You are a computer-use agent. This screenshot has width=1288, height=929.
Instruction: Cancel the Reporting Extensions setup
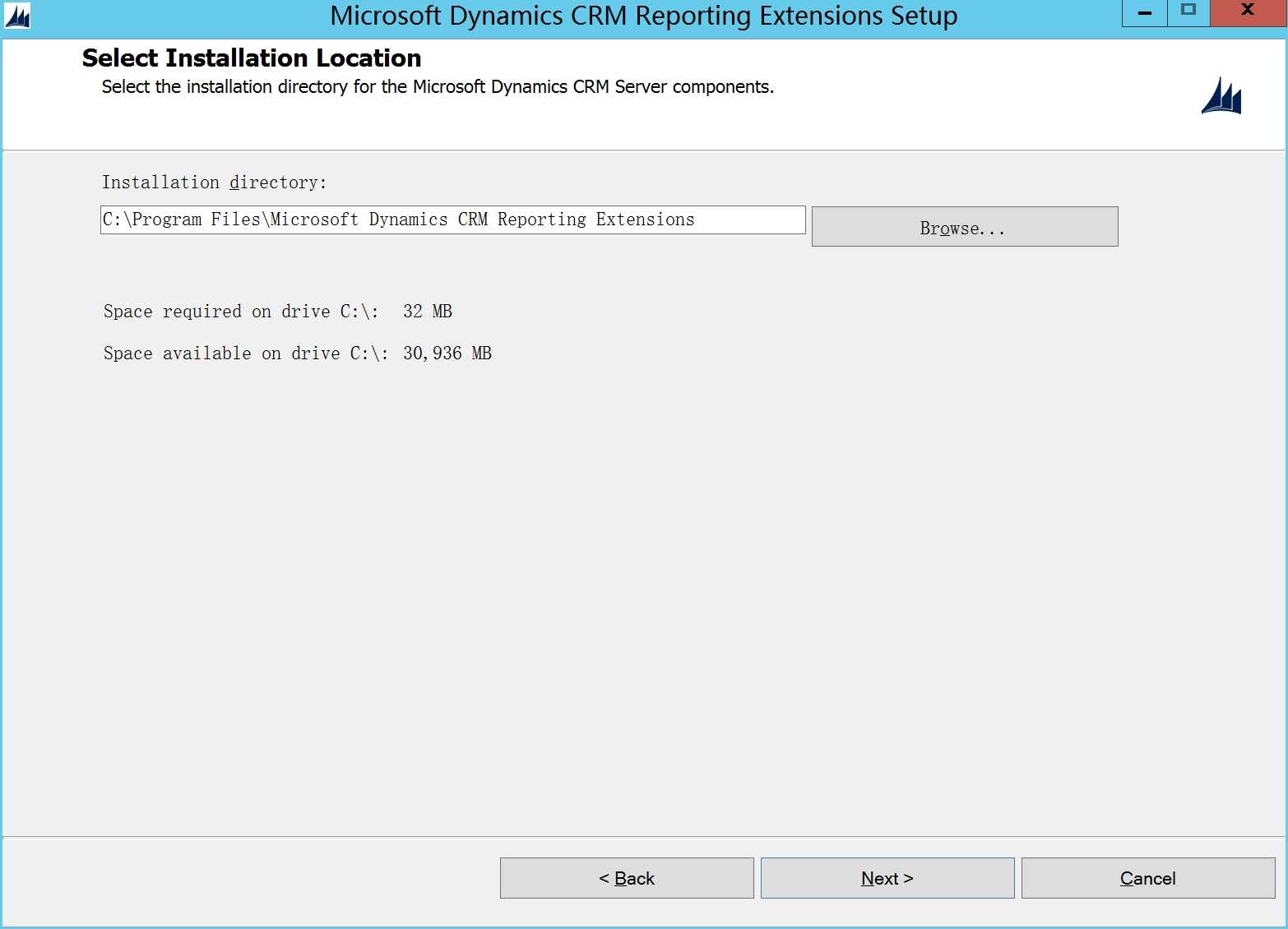click(x=1148, y=878)
